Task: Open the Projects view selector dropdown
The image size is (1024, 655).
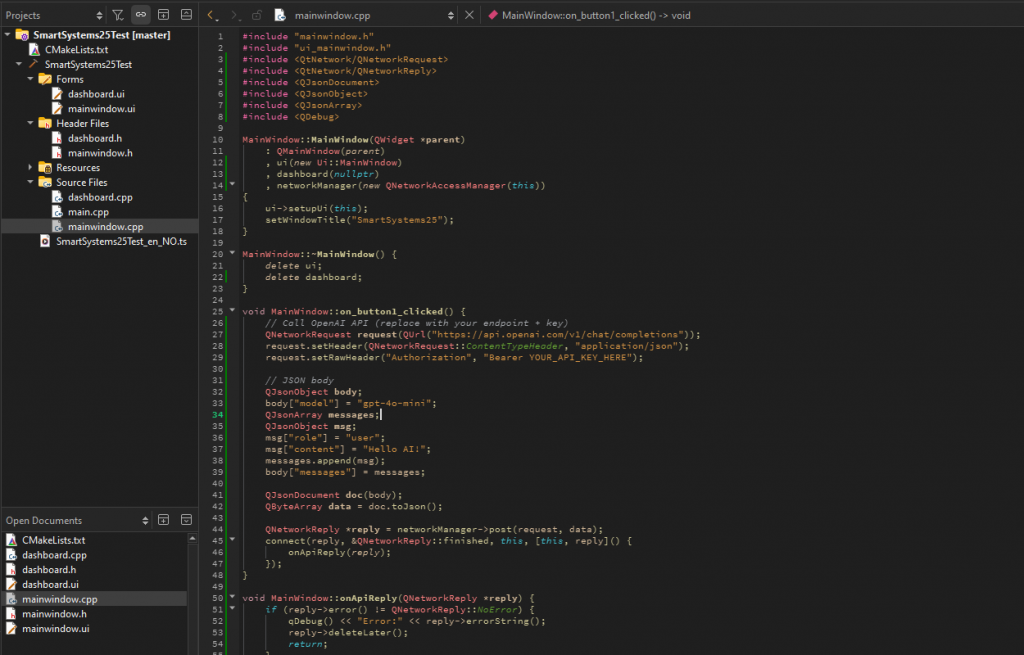Action: 99,15
